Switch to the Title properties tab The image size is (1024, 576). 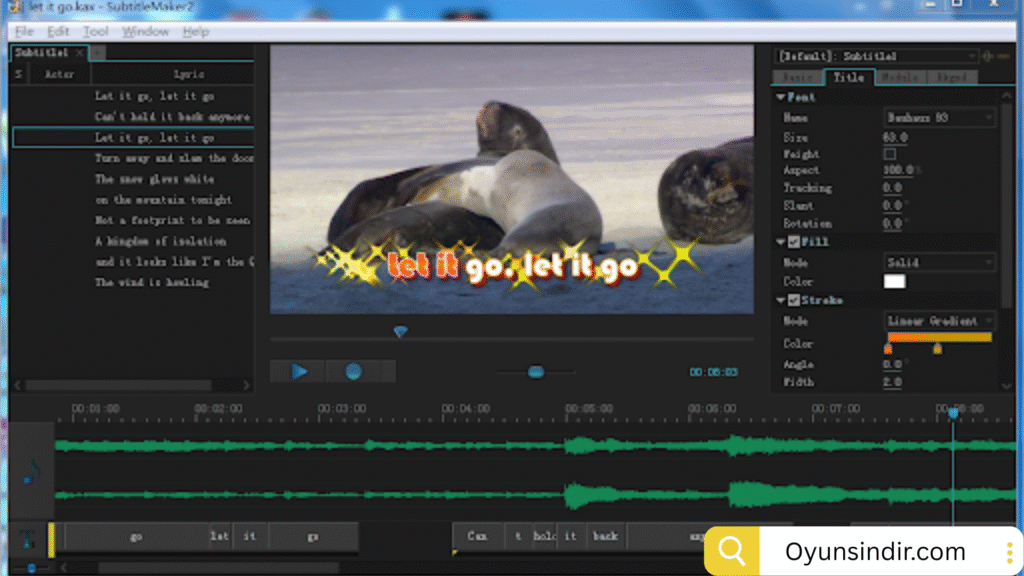click(x=848, y=77)
